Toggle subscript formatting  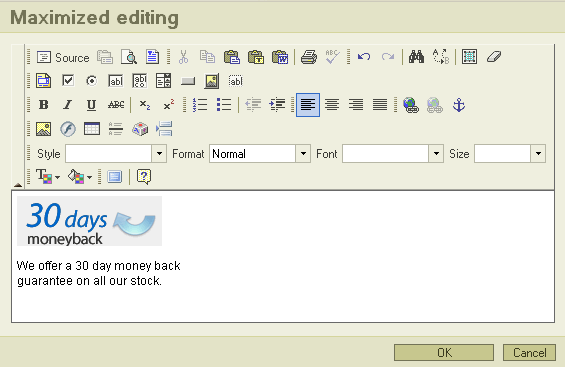click(x=144, y=105)
